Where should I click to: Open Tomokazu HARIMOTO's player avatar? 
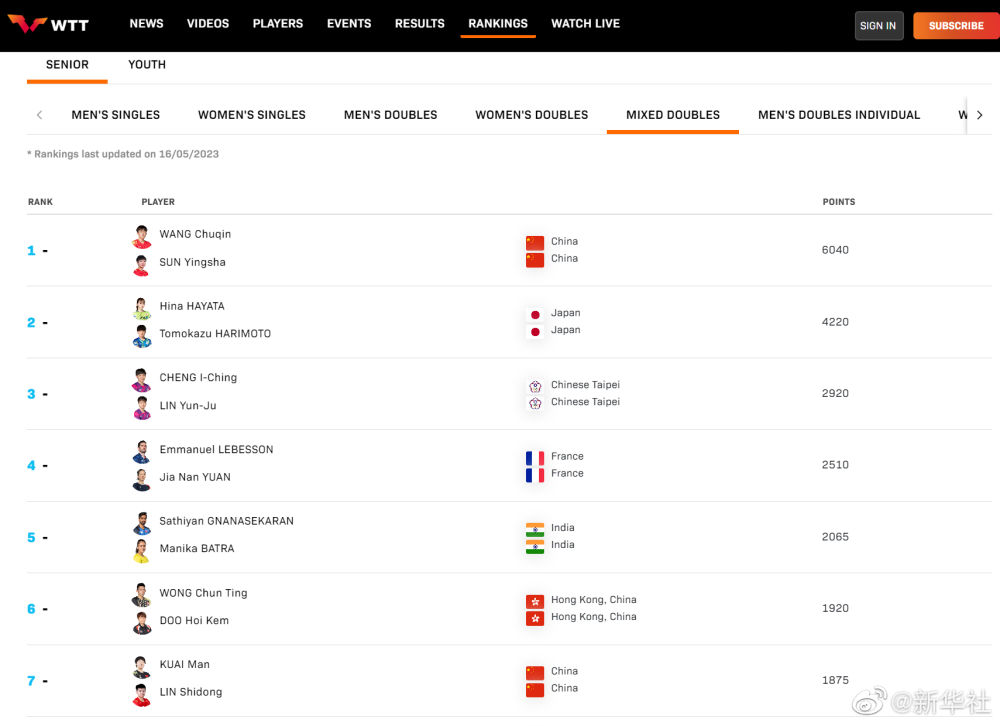141,336
